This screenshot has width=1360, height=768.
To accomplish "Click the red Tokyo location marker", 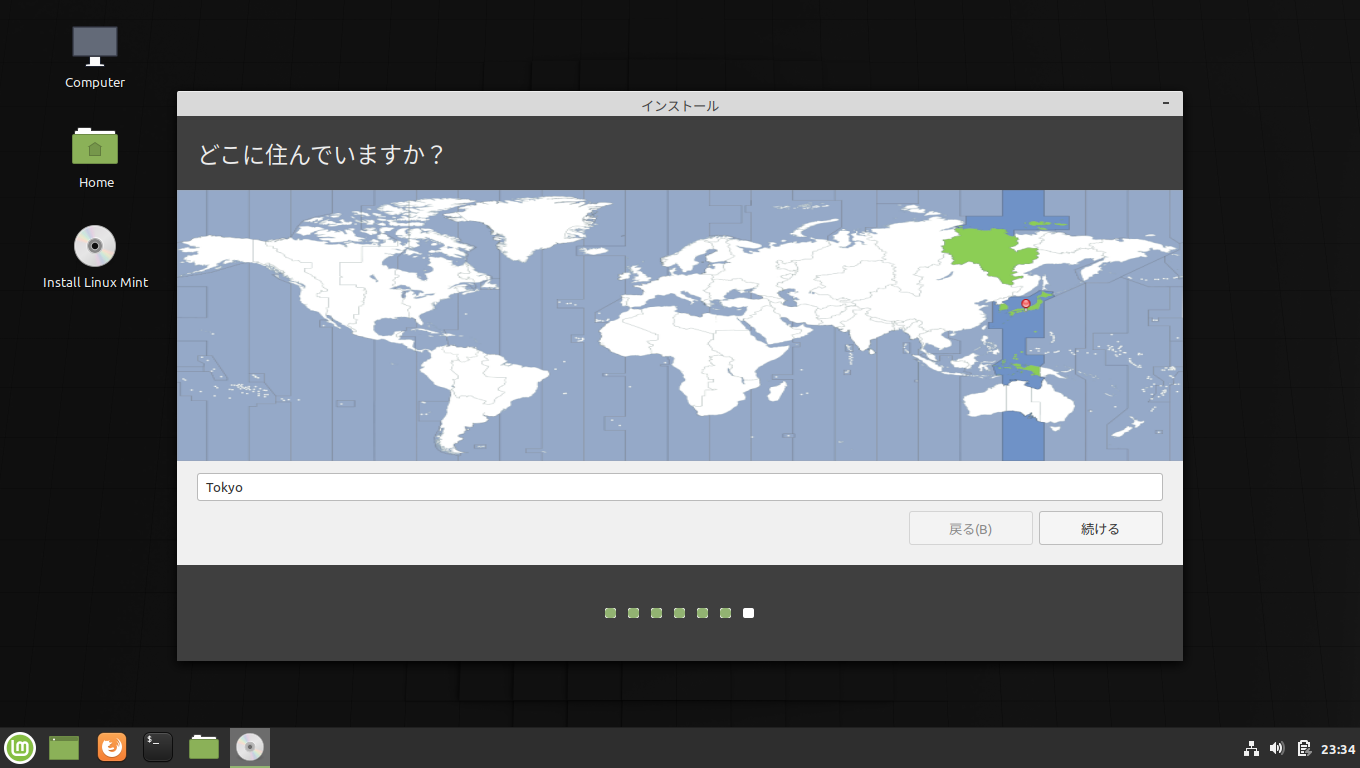I will pos(1025,303).
